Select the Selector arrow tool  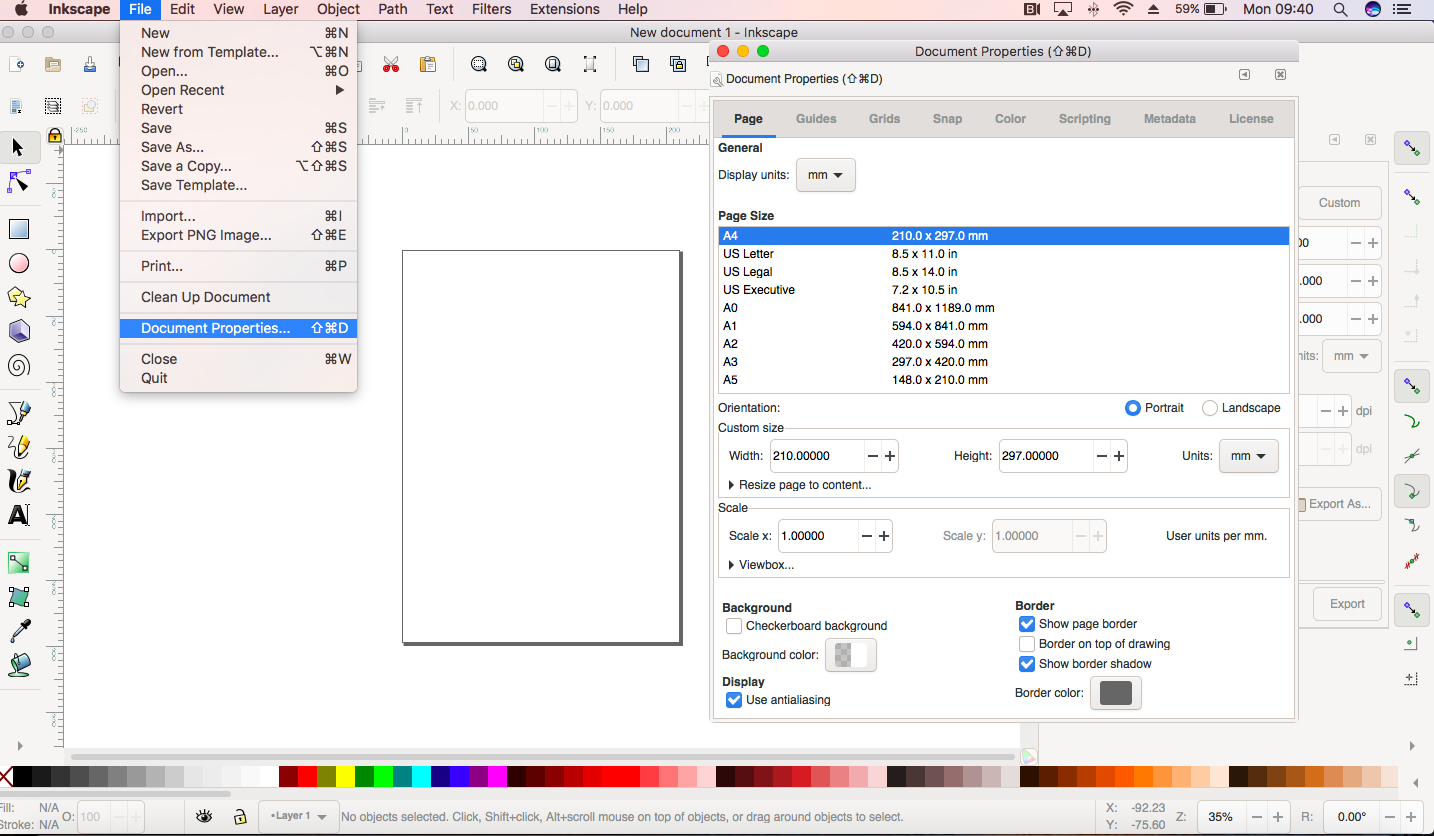click(18, 148)
